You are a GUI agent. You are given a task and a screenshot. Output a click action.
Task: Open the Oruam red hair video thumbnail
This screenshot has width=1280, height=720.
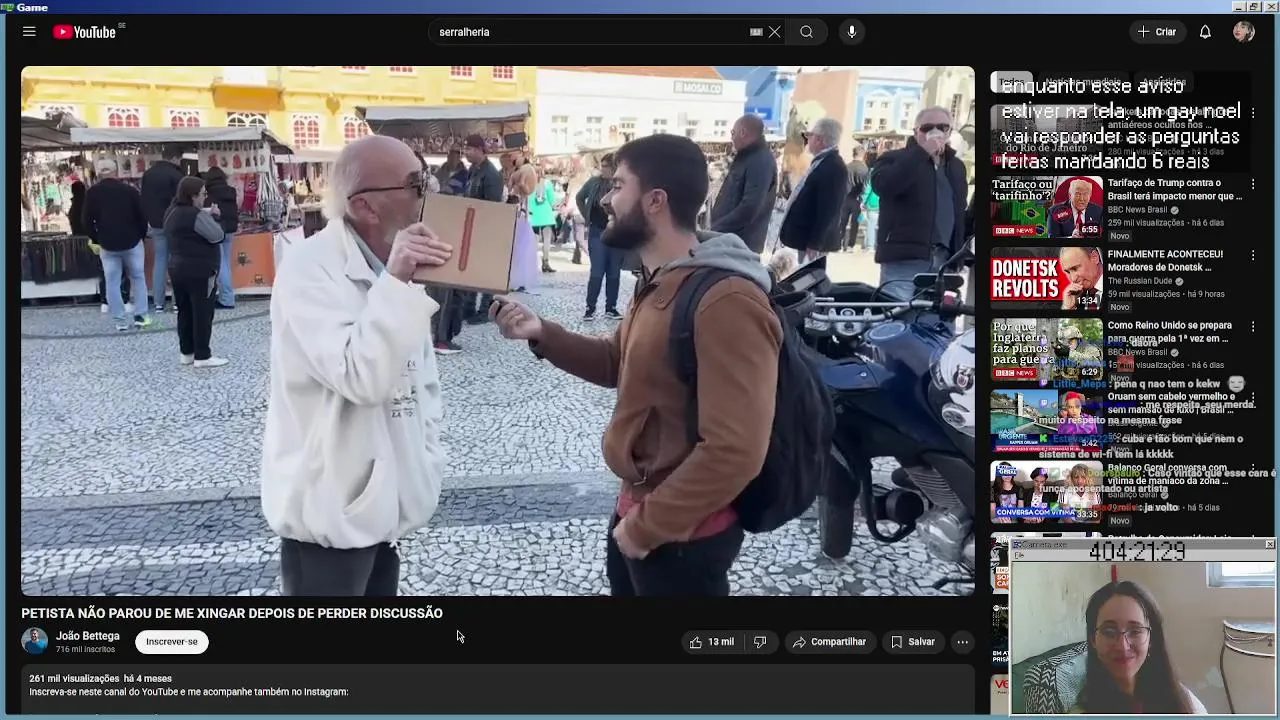1046,420
